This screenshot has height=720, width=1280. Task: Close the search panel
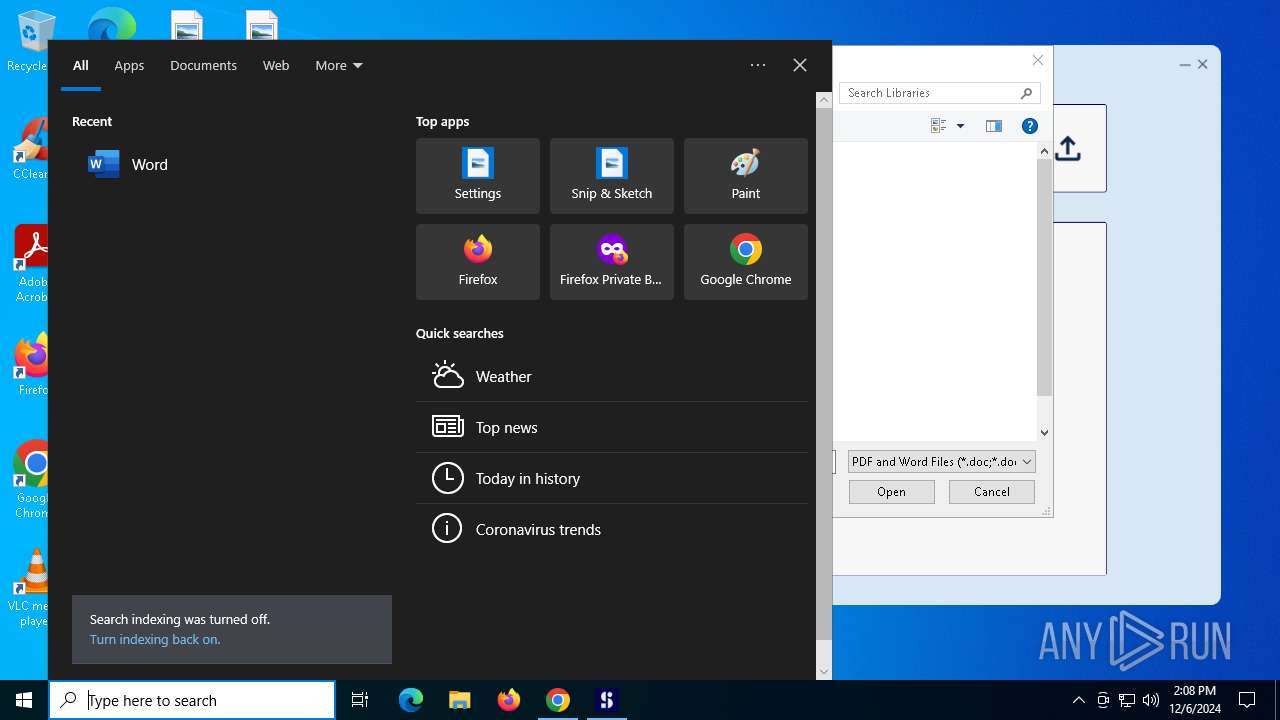coord(800,65)
